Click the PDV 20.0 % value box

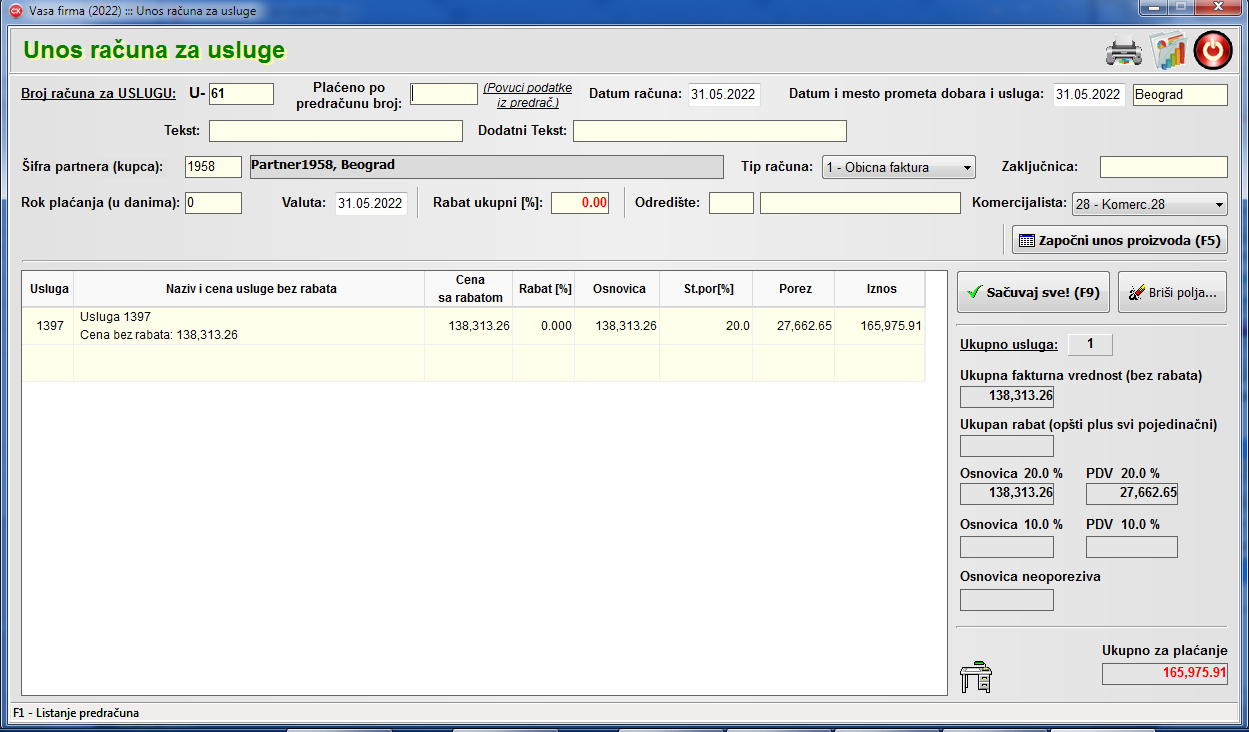pyautogui.click(x=1132, y=493)
